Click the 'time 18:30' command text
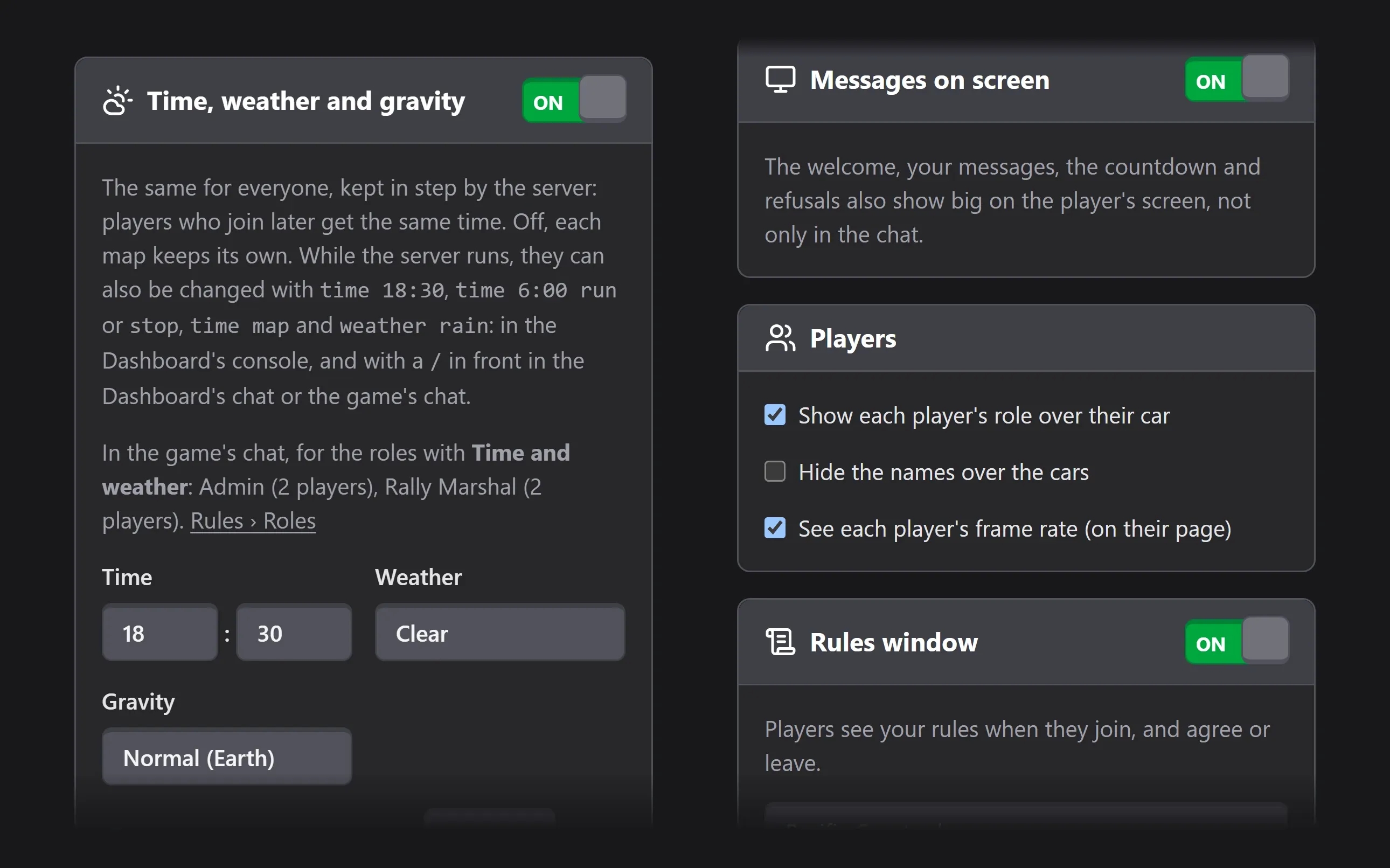1390x868 pixels. point(381,290)
